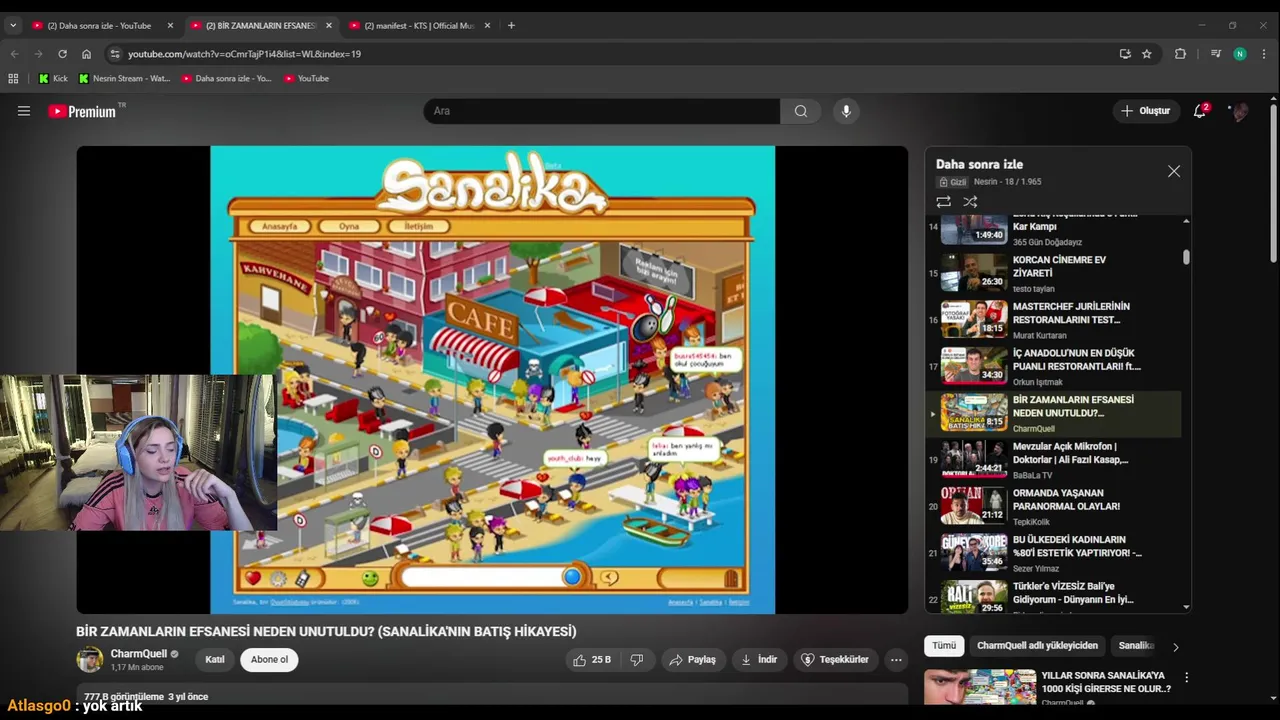Go to YouTube Premium home logo

[82, 111]
